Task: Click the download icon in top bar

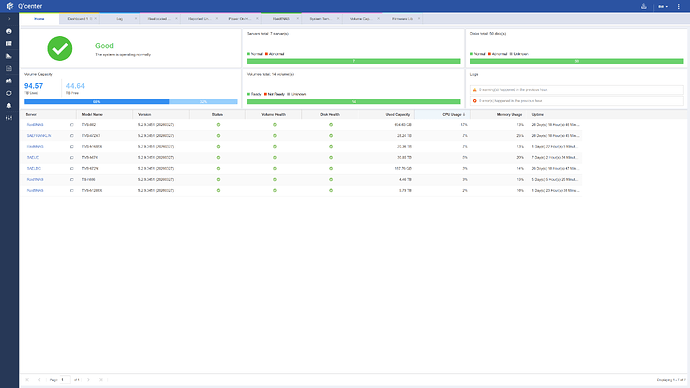Action: 644,6
